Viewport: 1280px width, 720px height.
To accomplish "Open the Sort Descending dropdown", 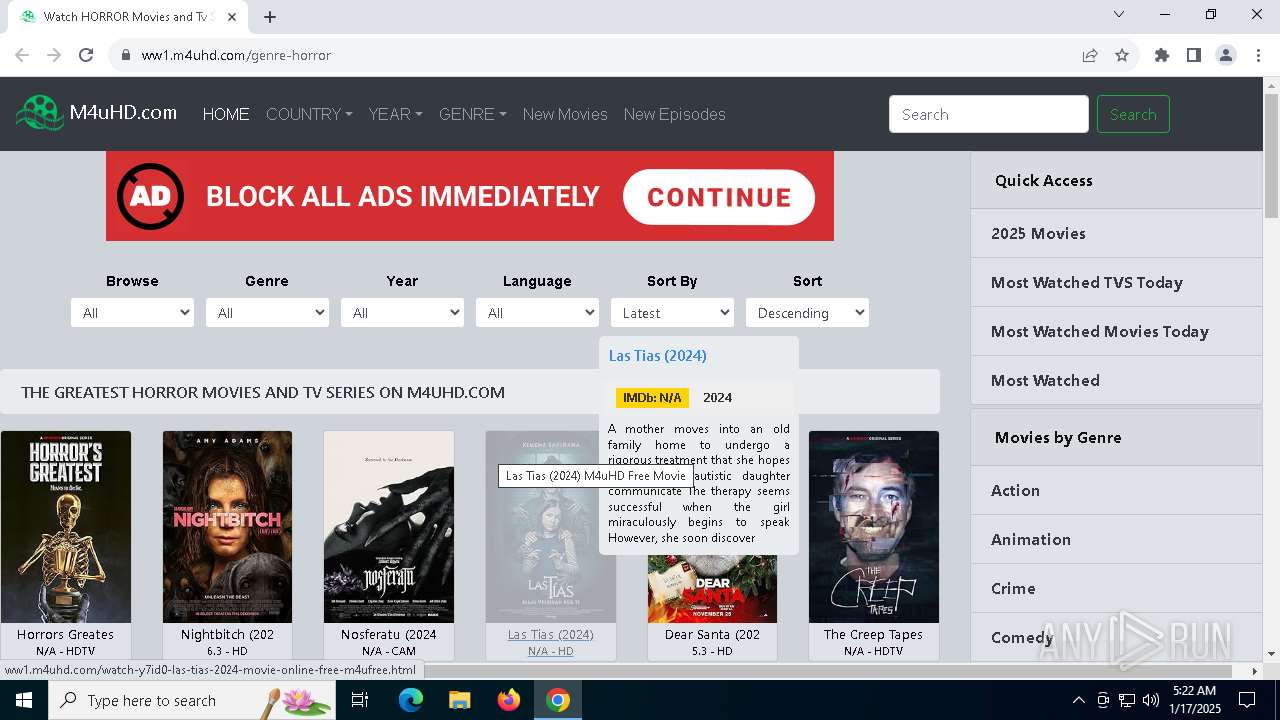I will click(x=807, y=313).
